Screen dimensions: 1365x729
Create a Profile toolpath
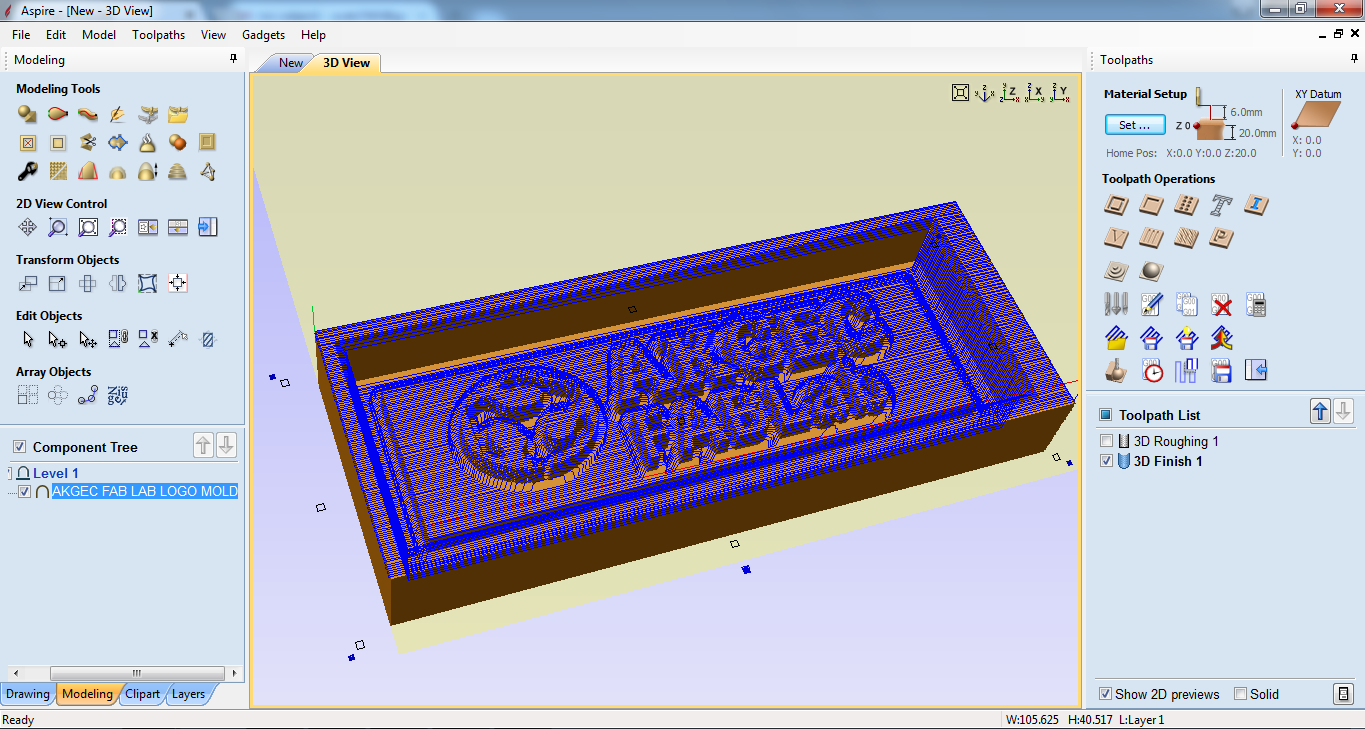tap(1116, 205)
